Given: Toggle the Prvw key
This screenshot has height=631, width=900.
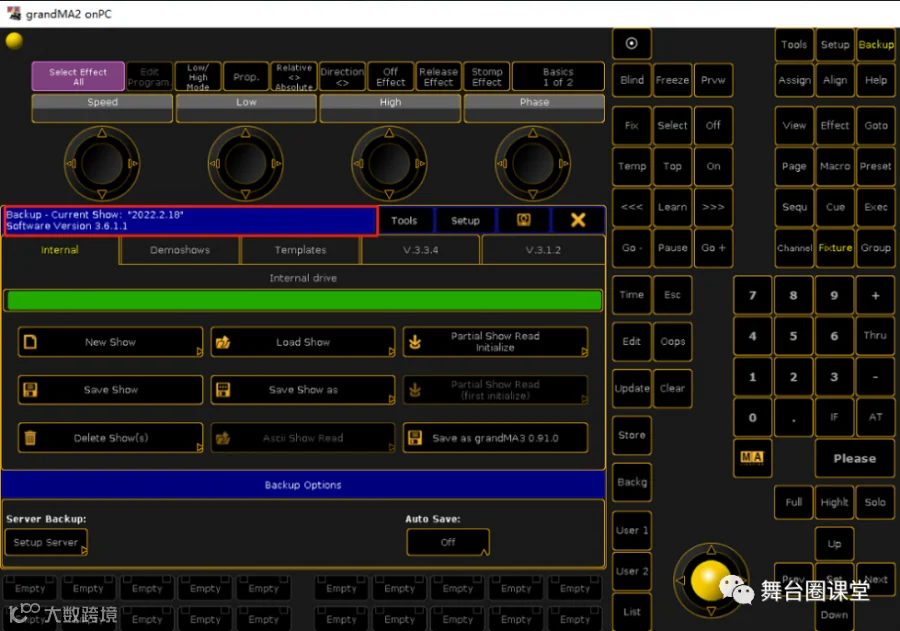Looking at the screenshot, I should 713,80.
